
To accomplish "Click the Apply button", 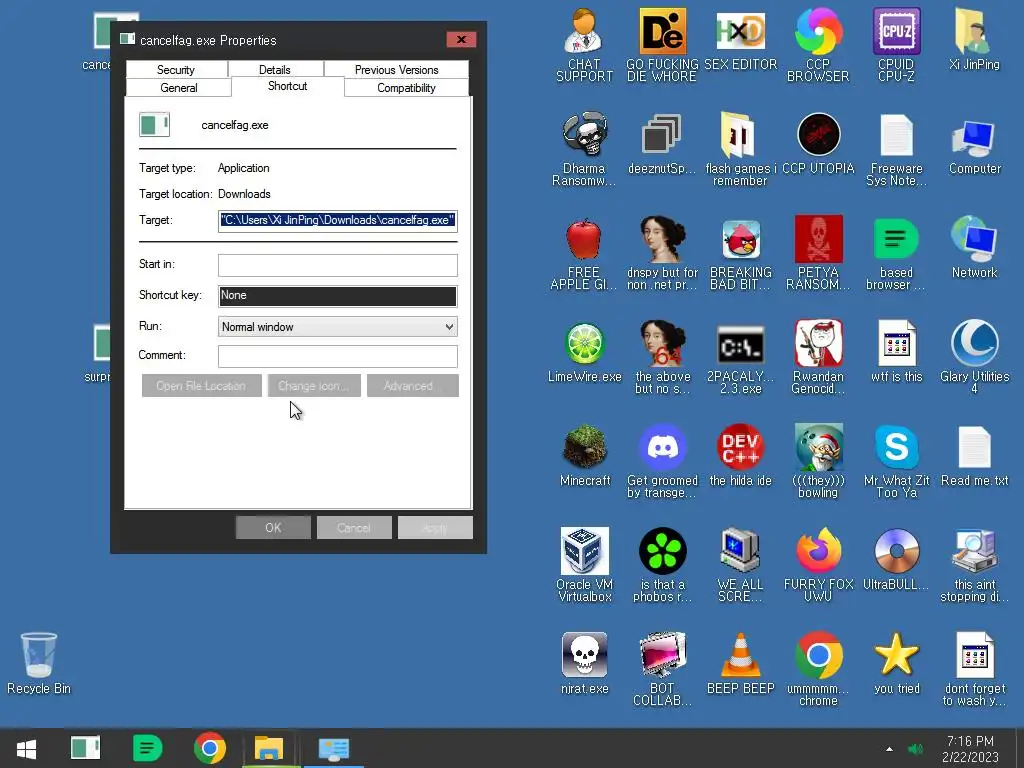I will [x=435, y=528].
